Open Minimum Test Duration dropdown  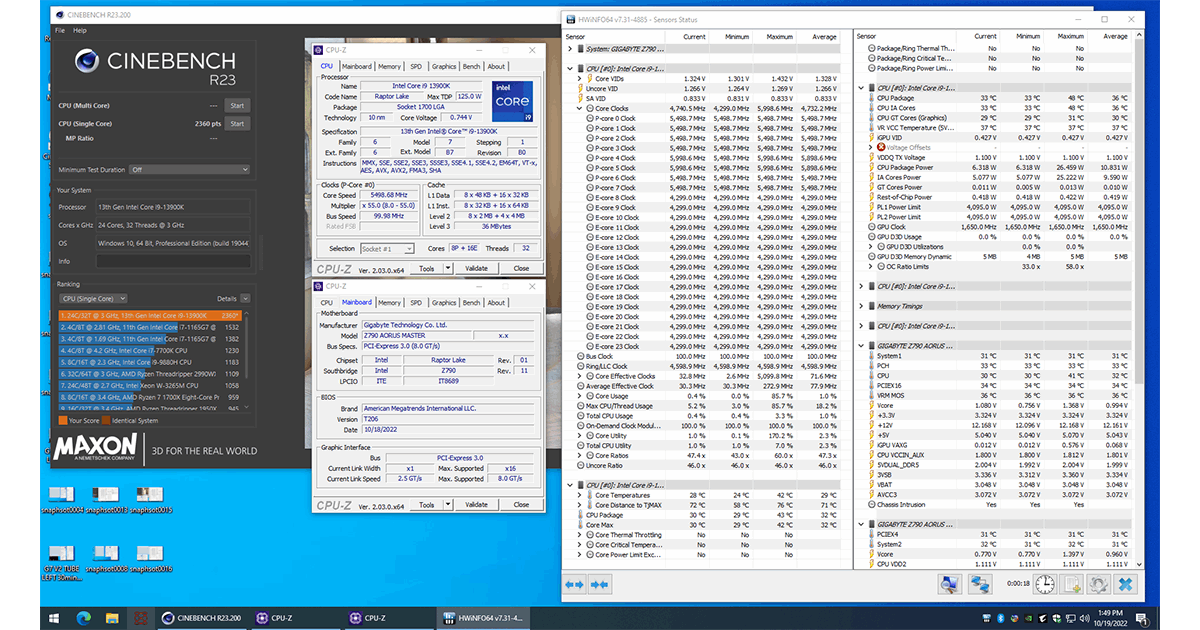click(x=189, y=170)
